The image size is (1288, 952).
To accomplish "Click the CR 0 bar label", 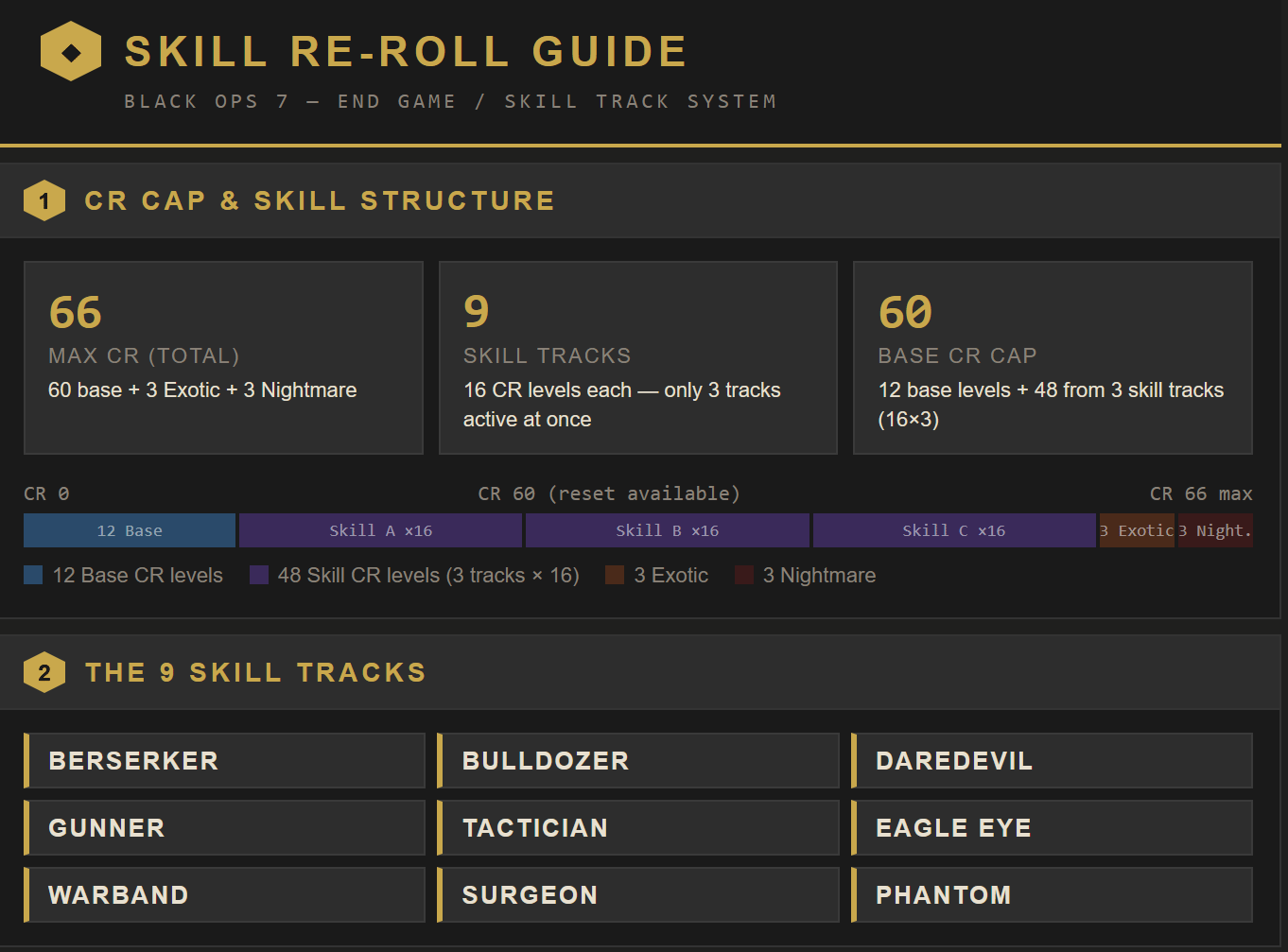I will tap(46, 493).
